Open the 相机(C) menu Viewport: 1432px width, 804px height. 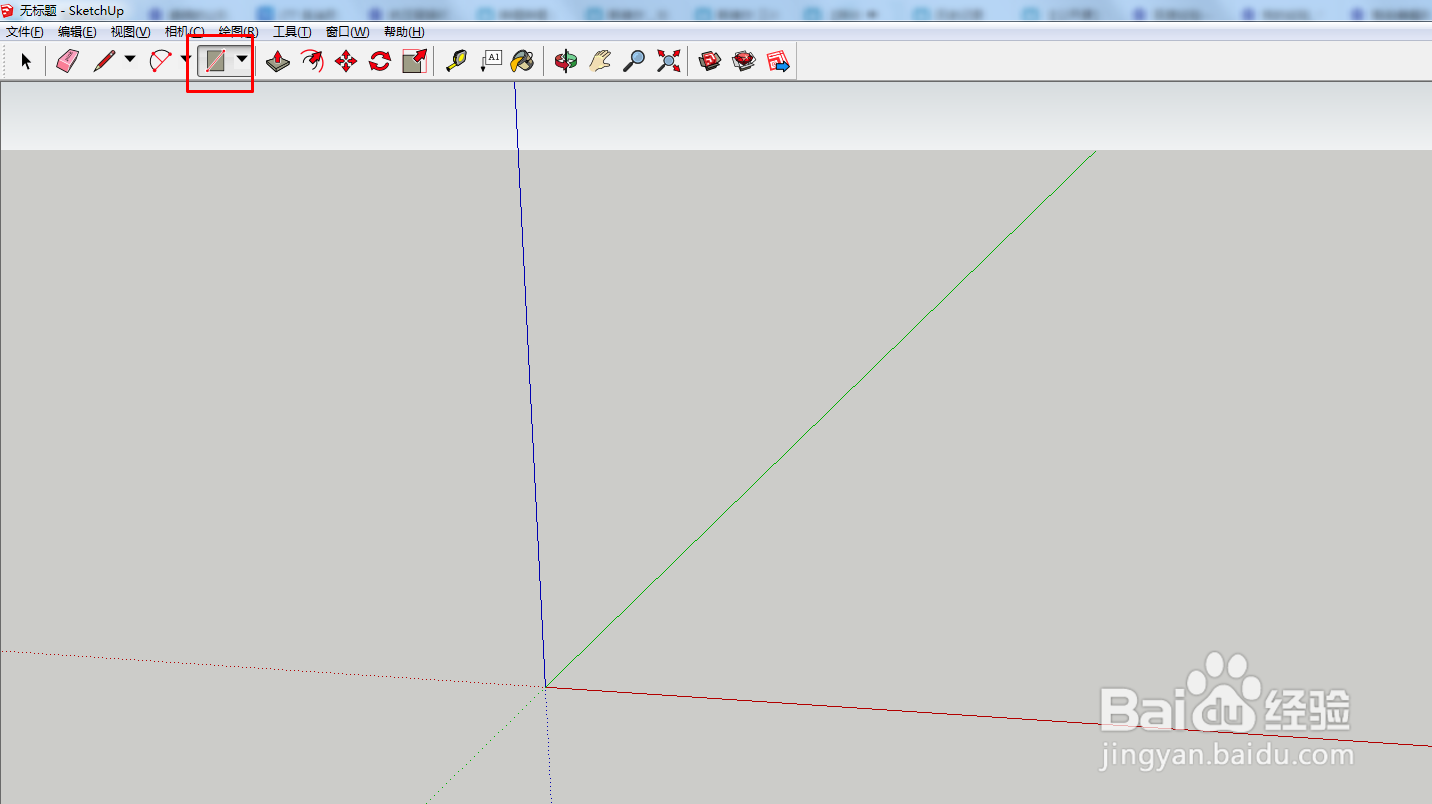184,32
